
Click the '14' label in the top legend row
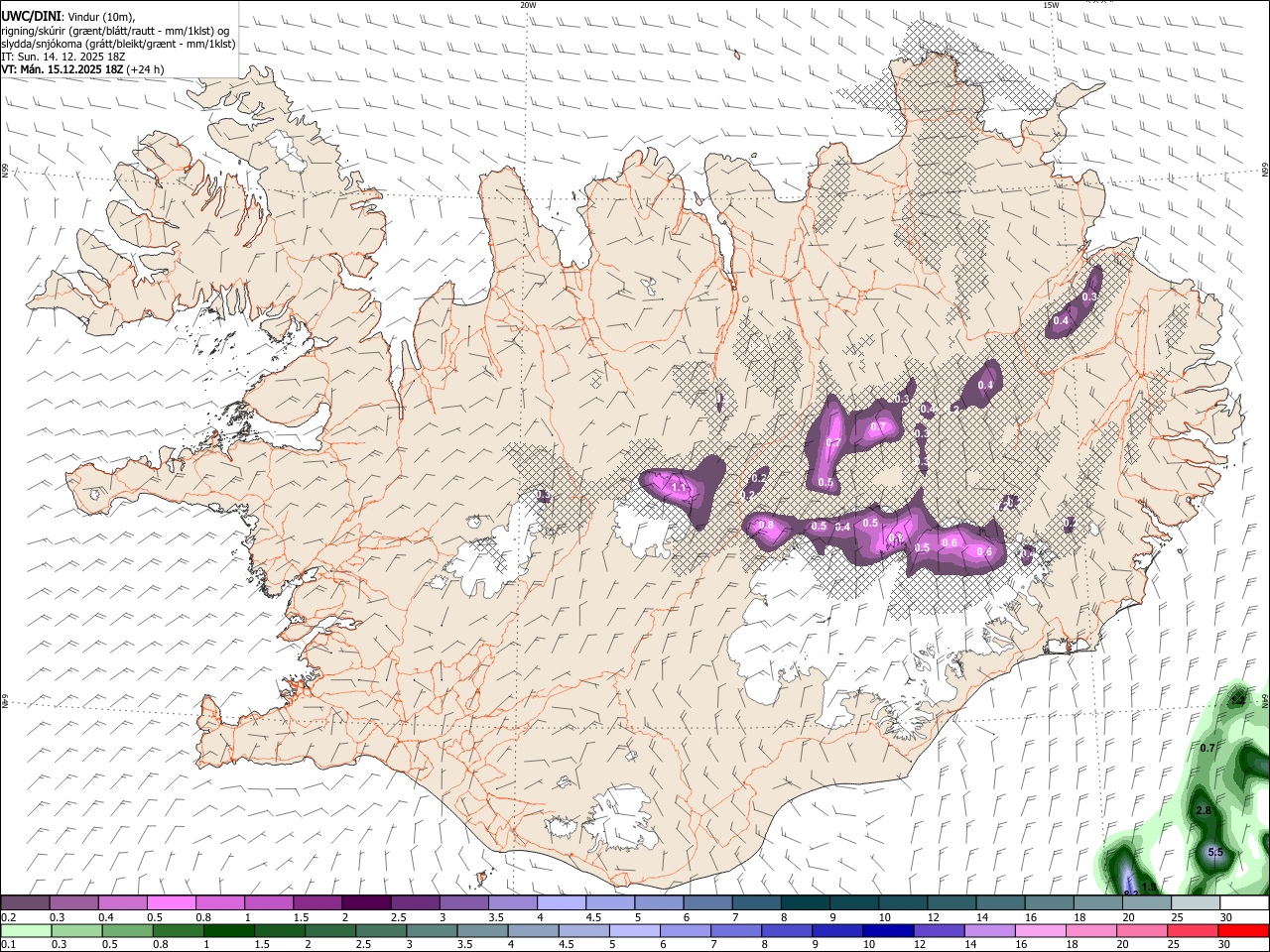(x=982, y=917)
